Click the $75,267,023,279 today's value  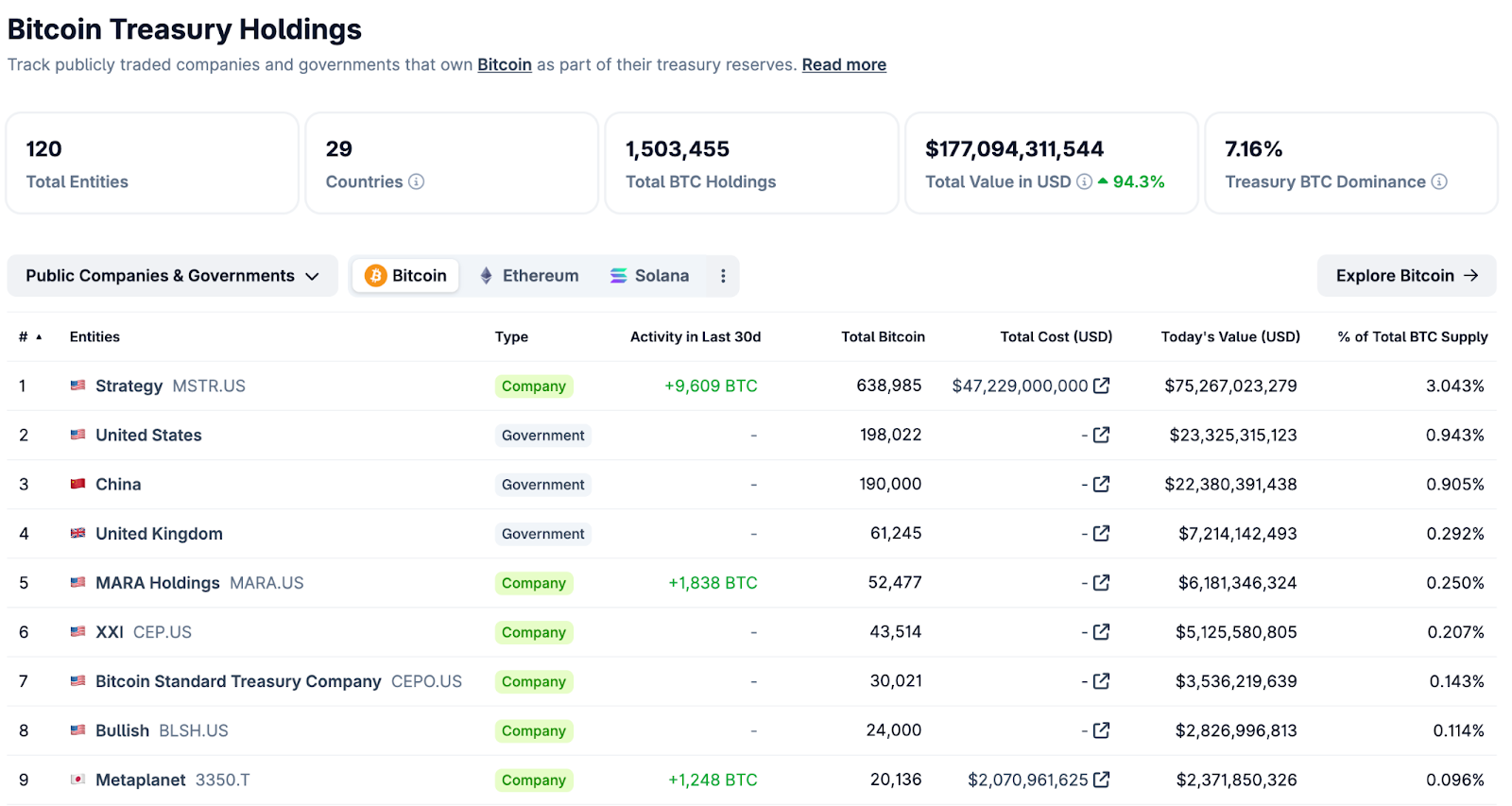(1230, 386)
